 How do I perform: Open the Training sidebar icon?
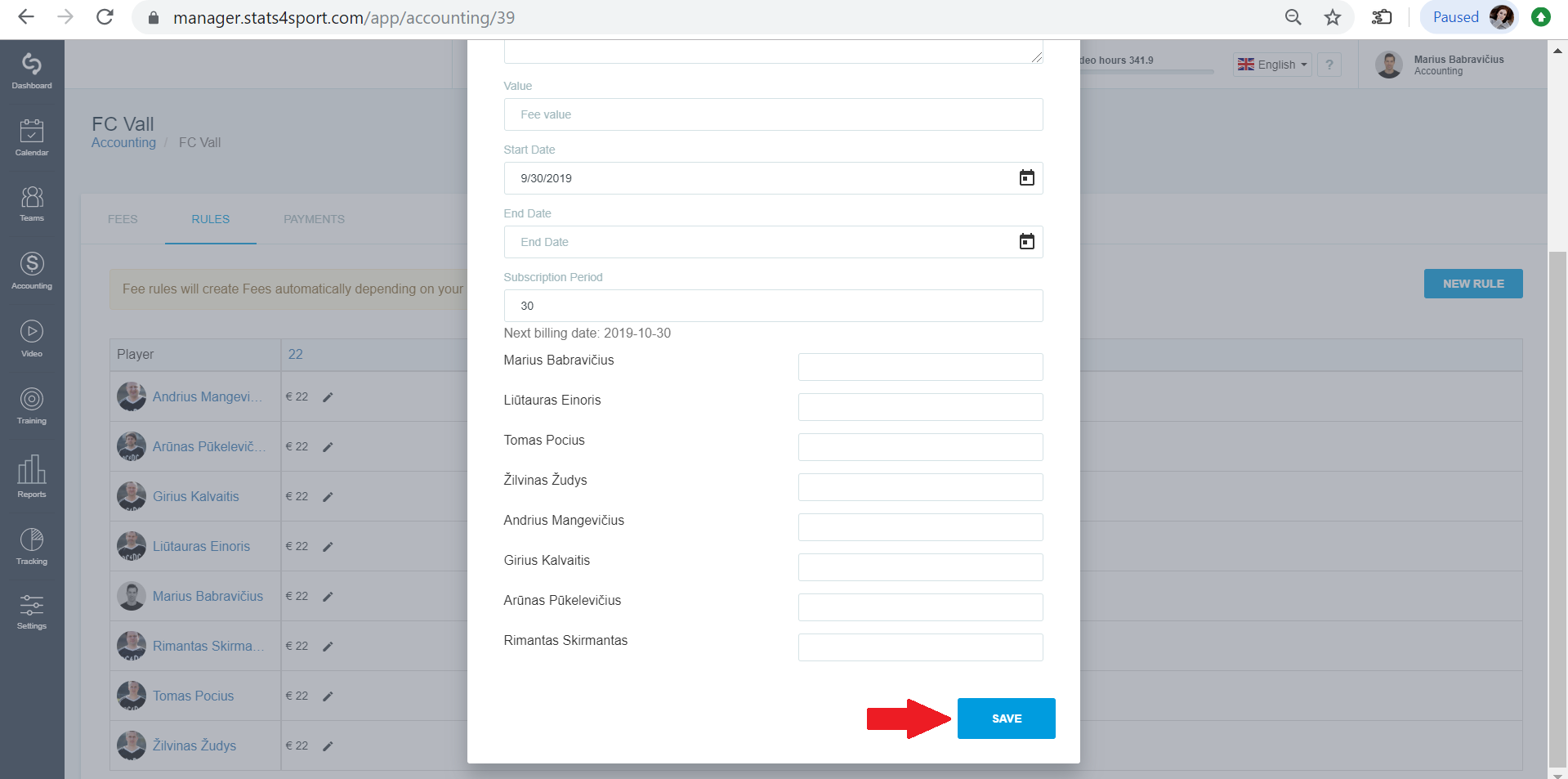(x=32, y=405)
